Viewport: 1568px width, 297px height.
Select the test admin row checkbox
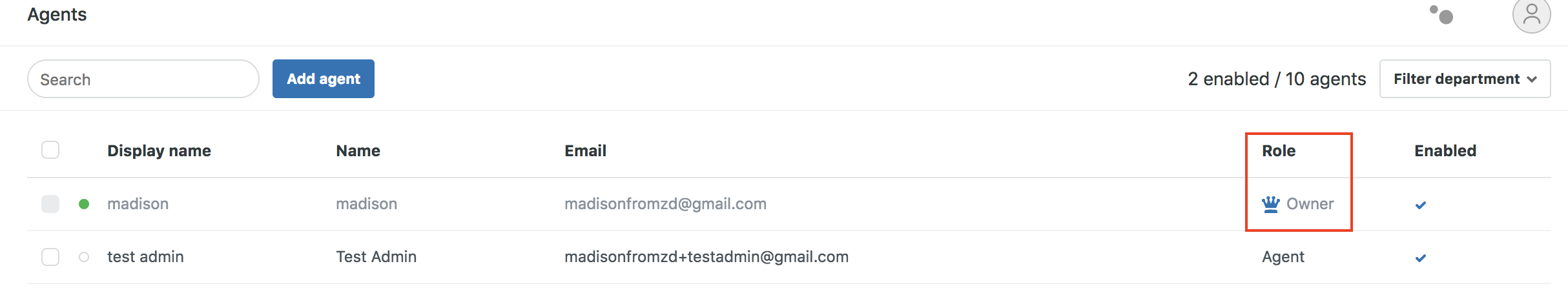[x=50, y=257]
